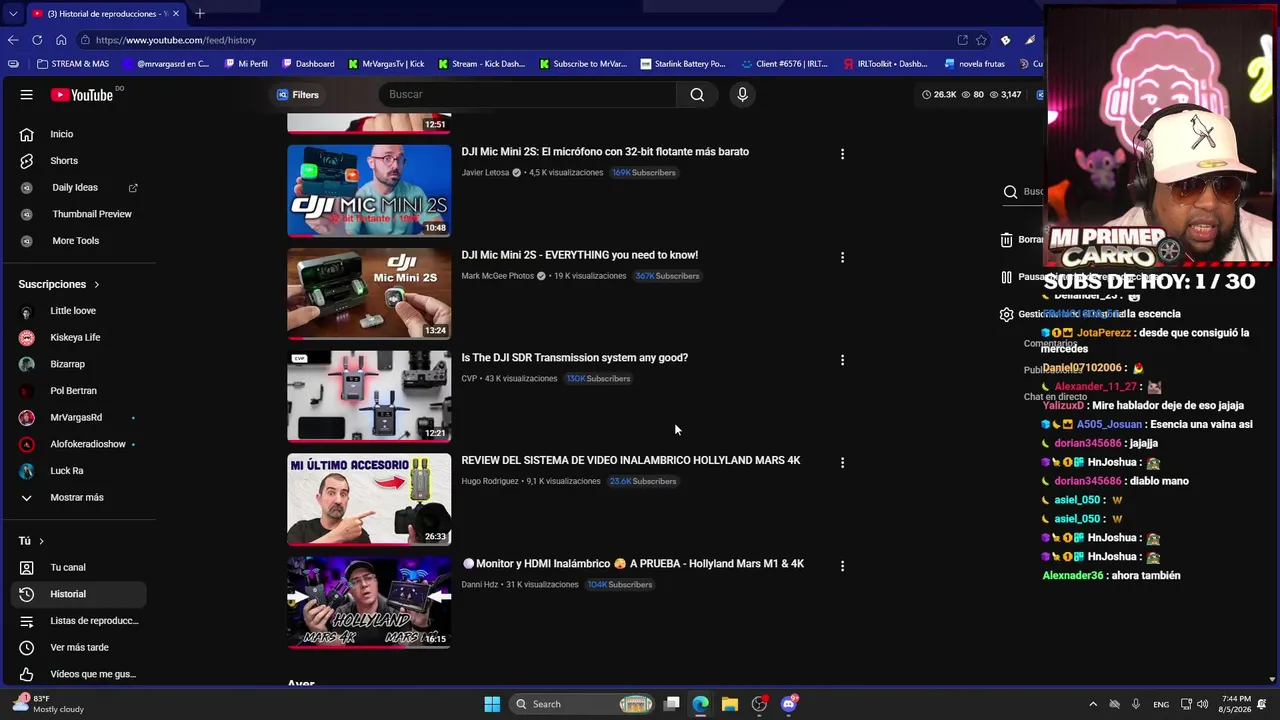Image resolution: width=1280 pixels, height=720 pixels.
Task: Open the tab search dropdown
Action: pyautogui.click(x=12, y=14)
